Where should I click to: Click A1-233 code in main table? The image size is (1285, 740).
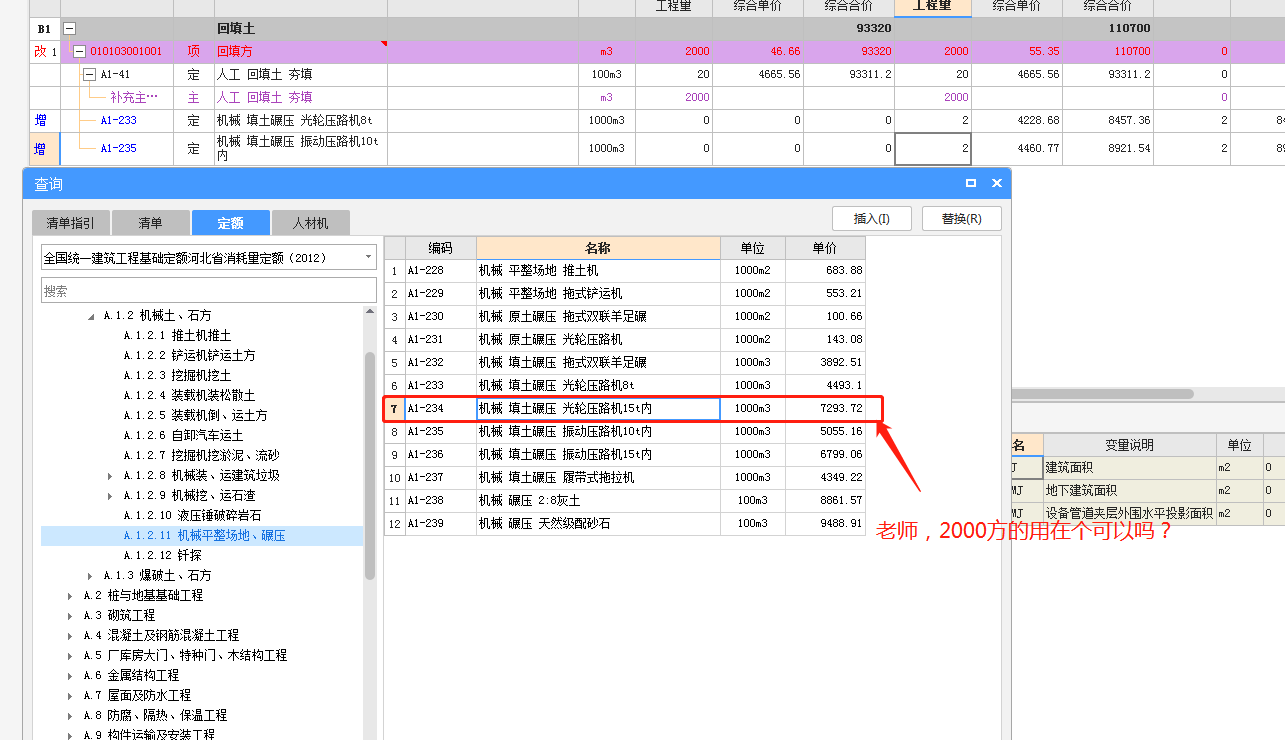[x=118, y=120]
